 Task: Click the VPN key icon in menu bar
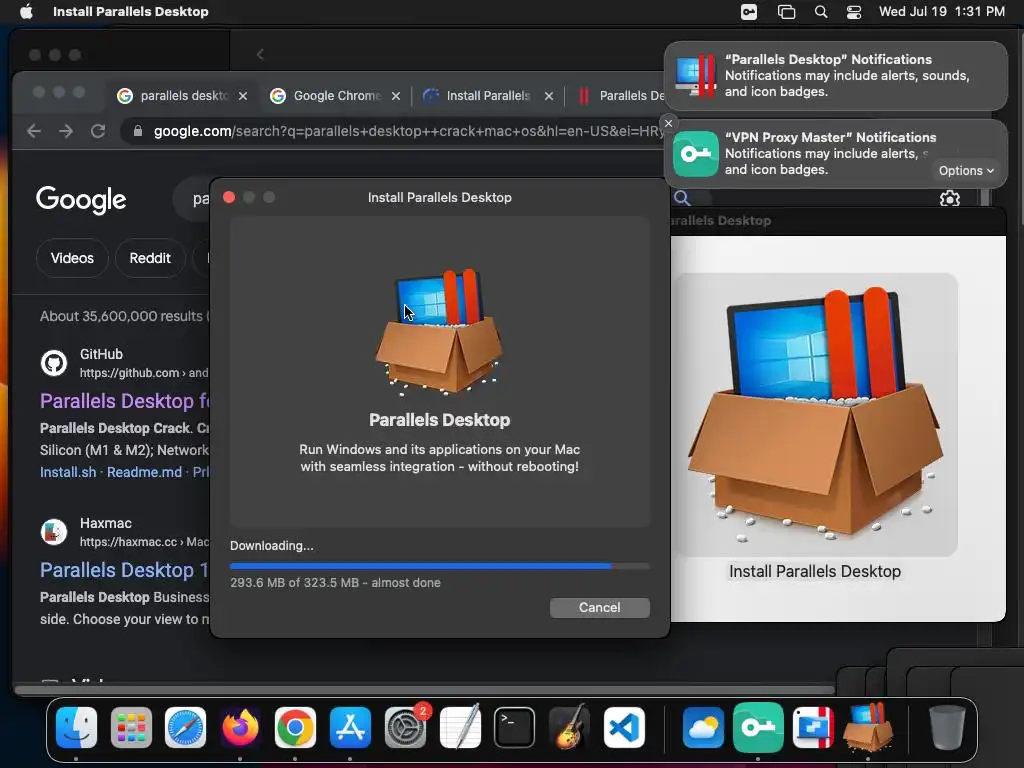749,12
